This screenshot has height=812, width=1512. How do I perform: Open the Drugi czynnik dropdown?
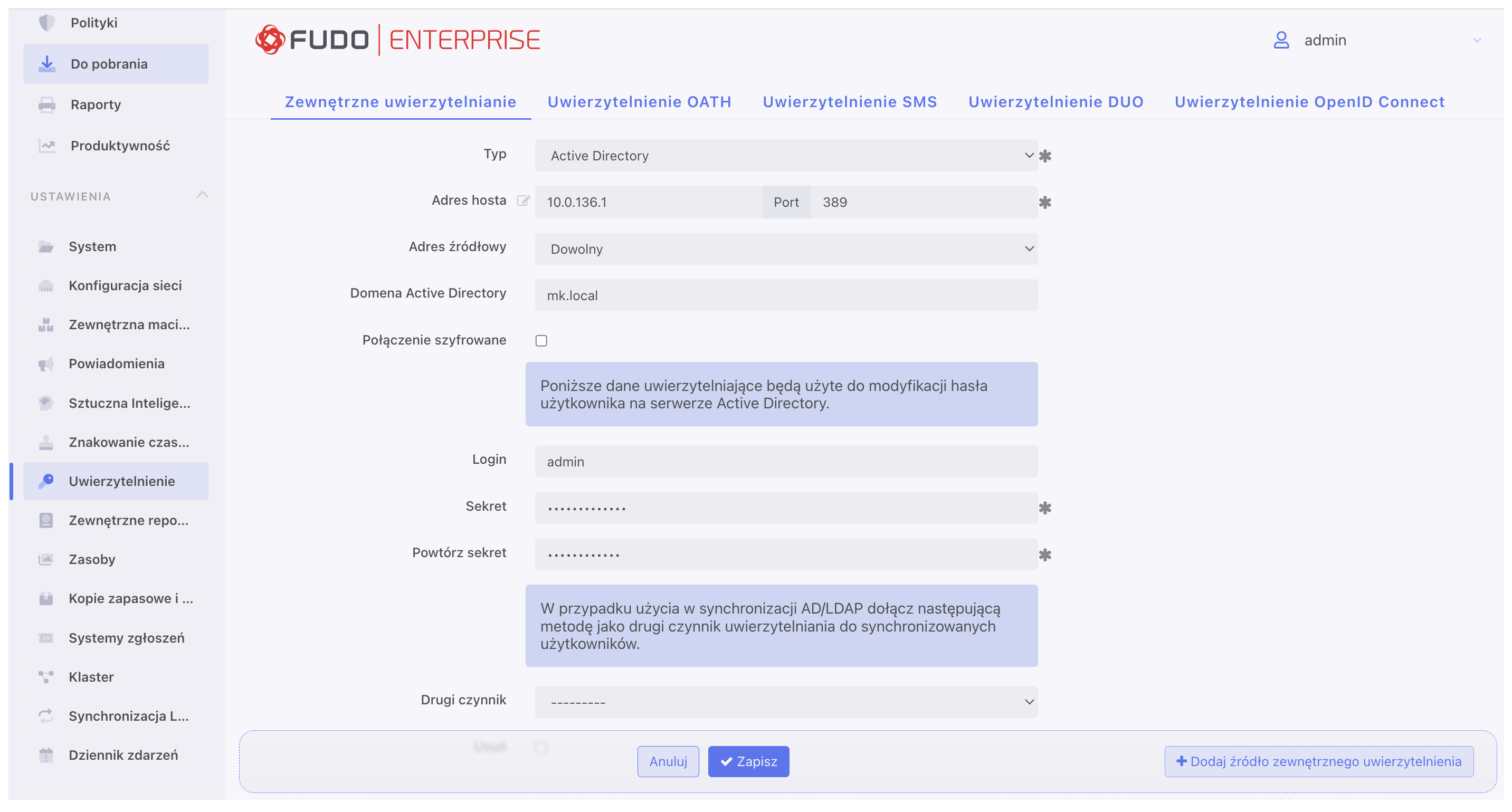(786, 702)
